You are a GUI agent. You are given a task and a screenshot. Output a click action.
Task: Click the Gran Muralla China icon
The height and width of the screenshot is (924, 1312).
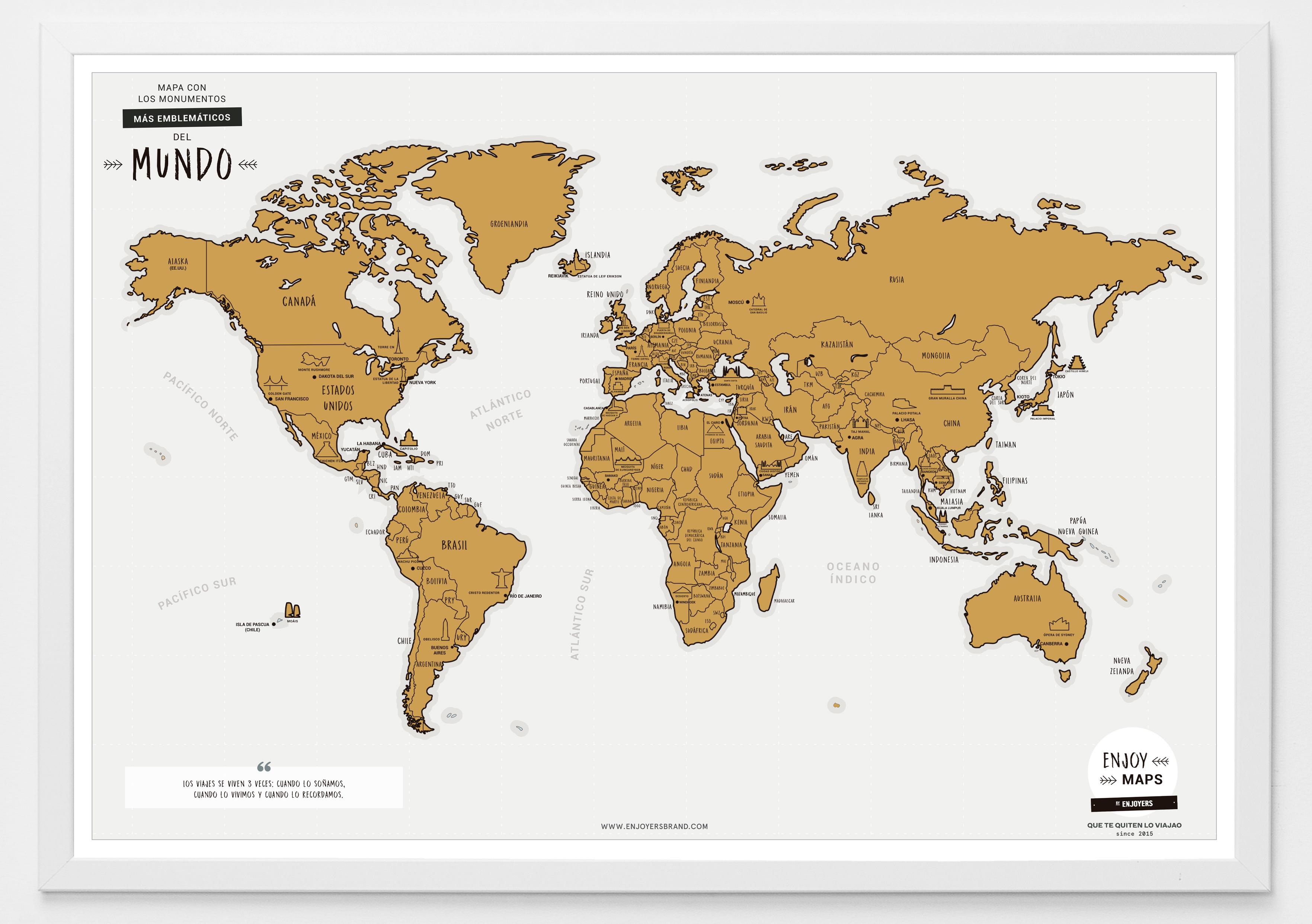947,390
